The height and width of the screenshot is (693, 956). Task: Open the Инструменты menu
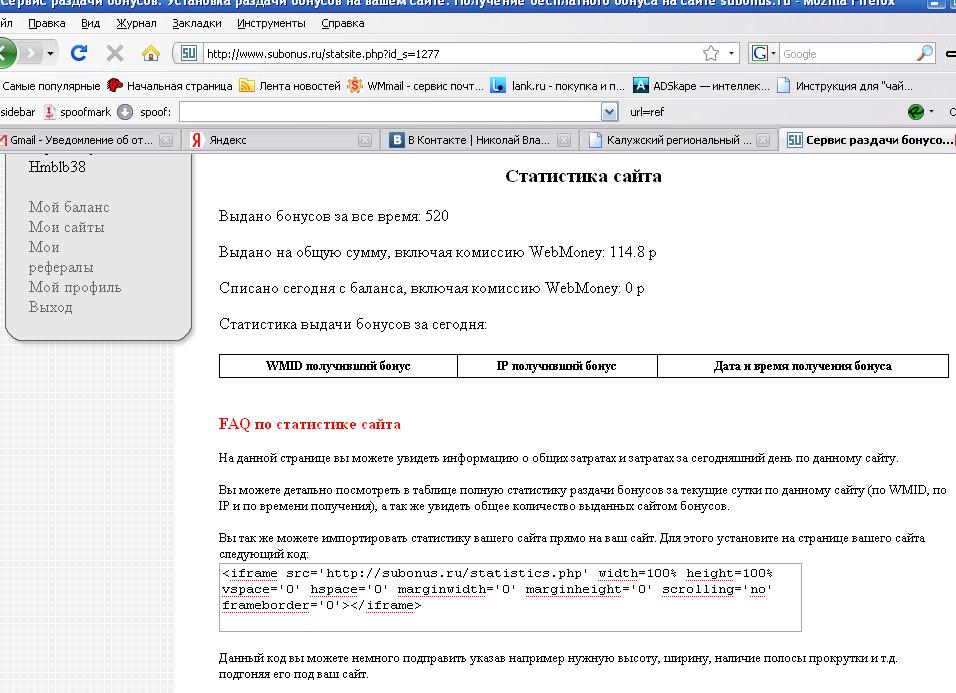271,22
